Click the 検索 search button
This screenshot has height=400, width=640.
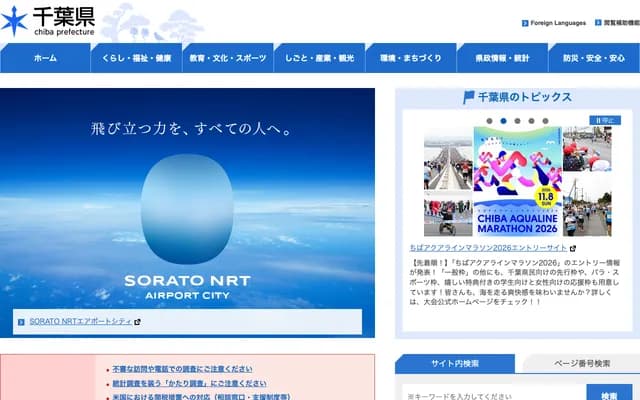click(x=609, y=394)
